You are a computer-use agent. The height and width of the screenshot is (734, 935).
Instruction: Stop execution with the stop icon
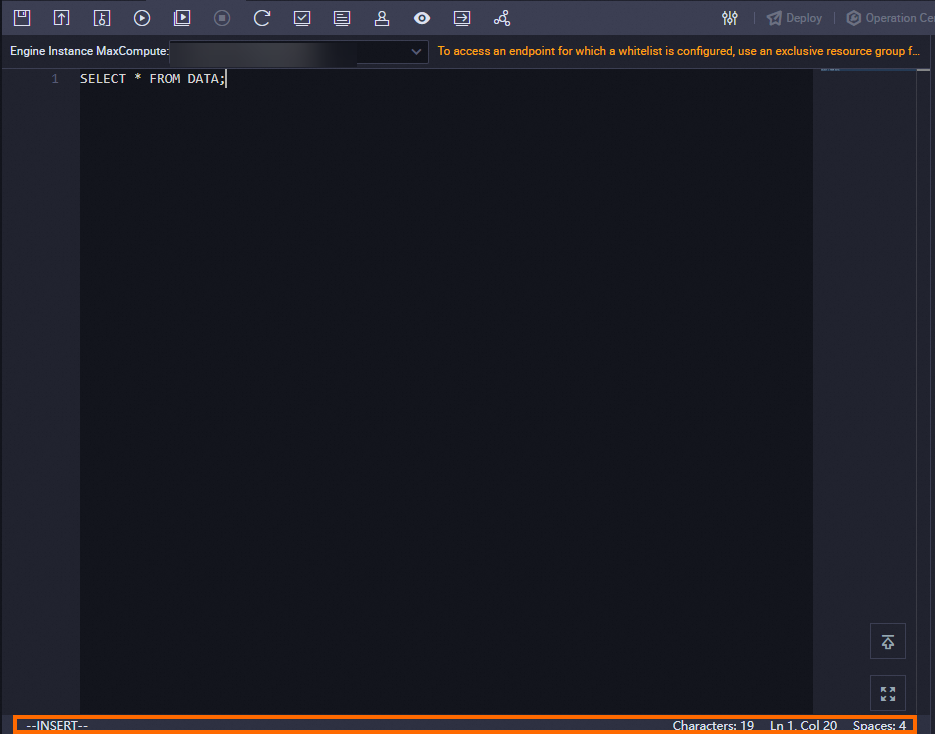pyautogui.click(x=222, y=18)
